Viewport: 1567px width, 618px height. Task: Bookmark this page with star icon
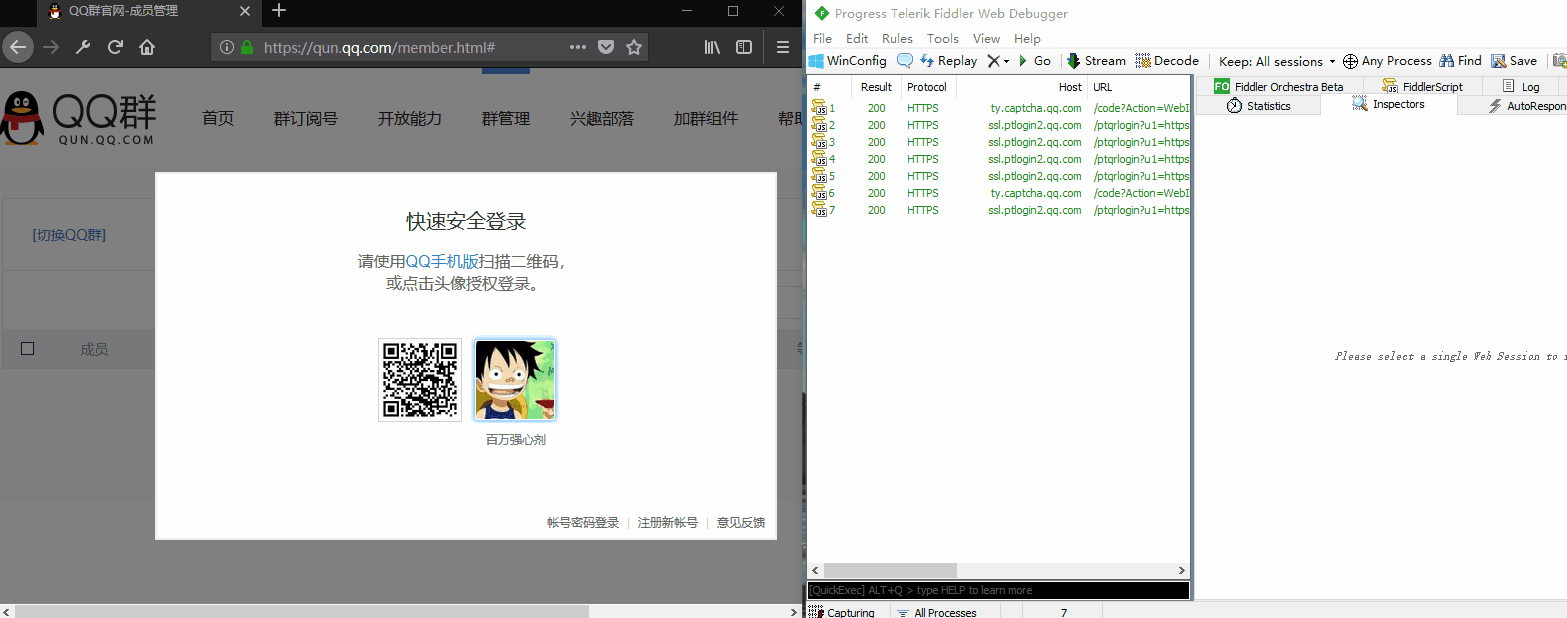pos(634,47)
